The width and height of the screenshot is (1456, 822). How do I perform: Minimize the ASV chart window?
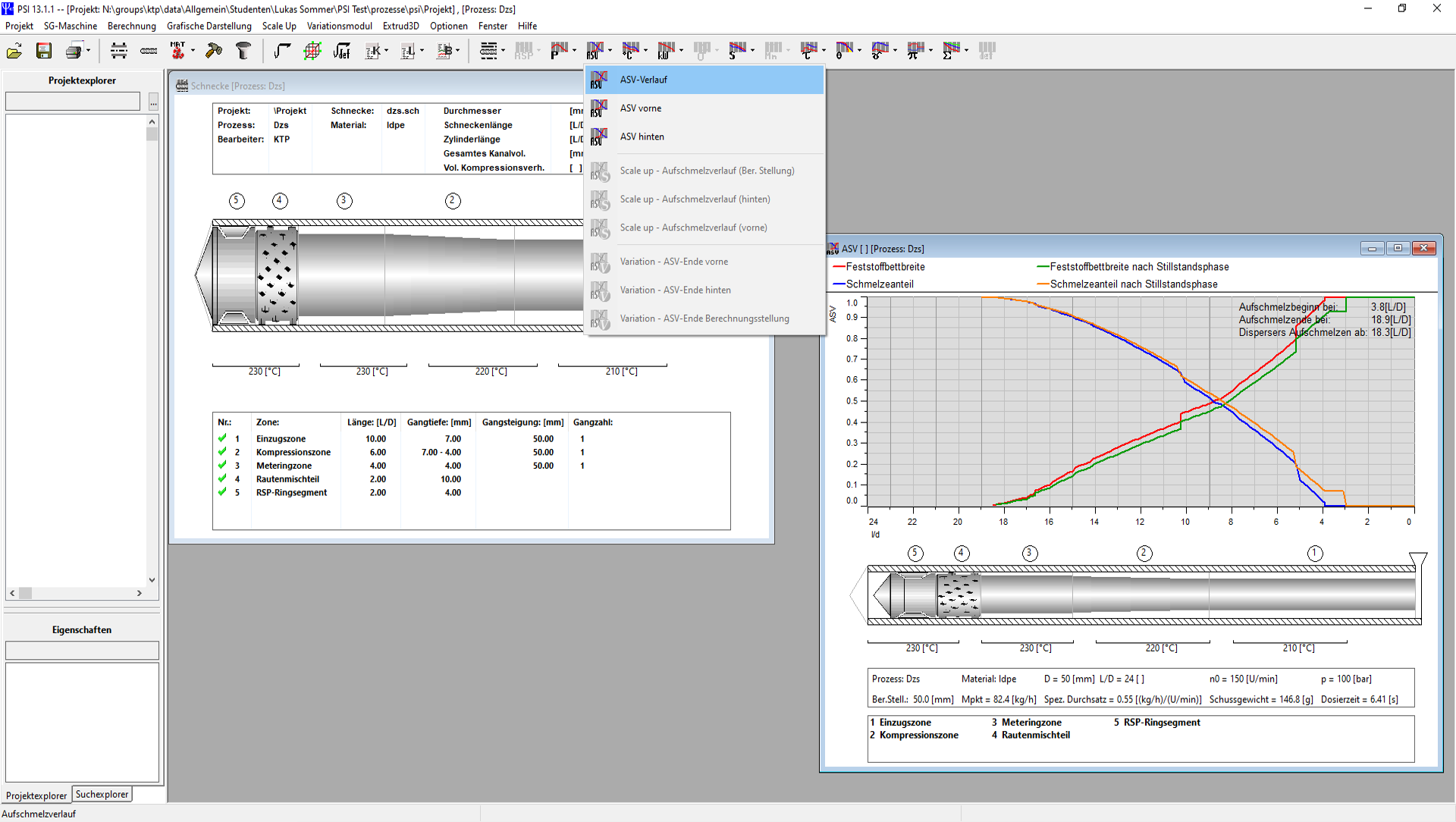point(1372,248)
